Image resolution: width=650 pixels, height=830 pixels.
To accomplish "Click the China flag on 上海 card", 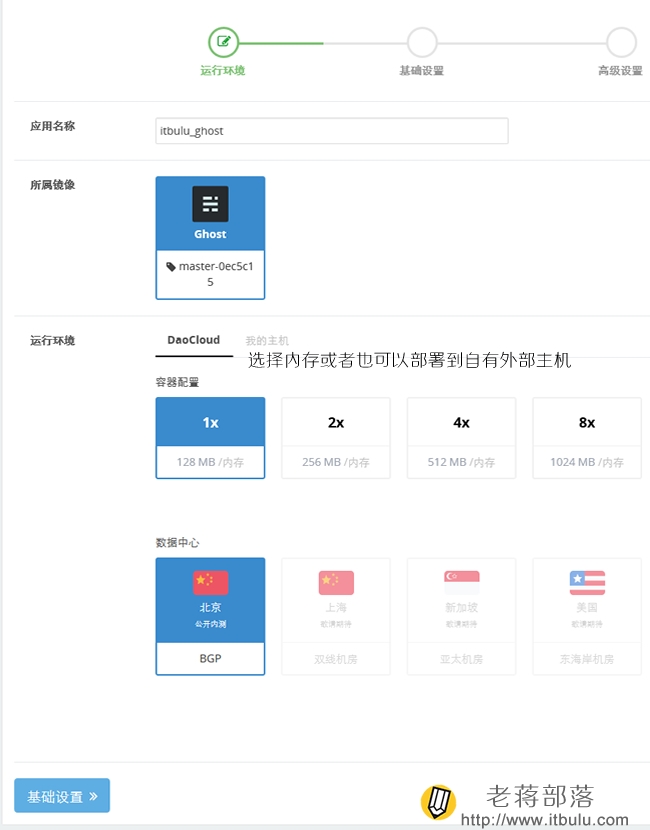I will point(336,583).
